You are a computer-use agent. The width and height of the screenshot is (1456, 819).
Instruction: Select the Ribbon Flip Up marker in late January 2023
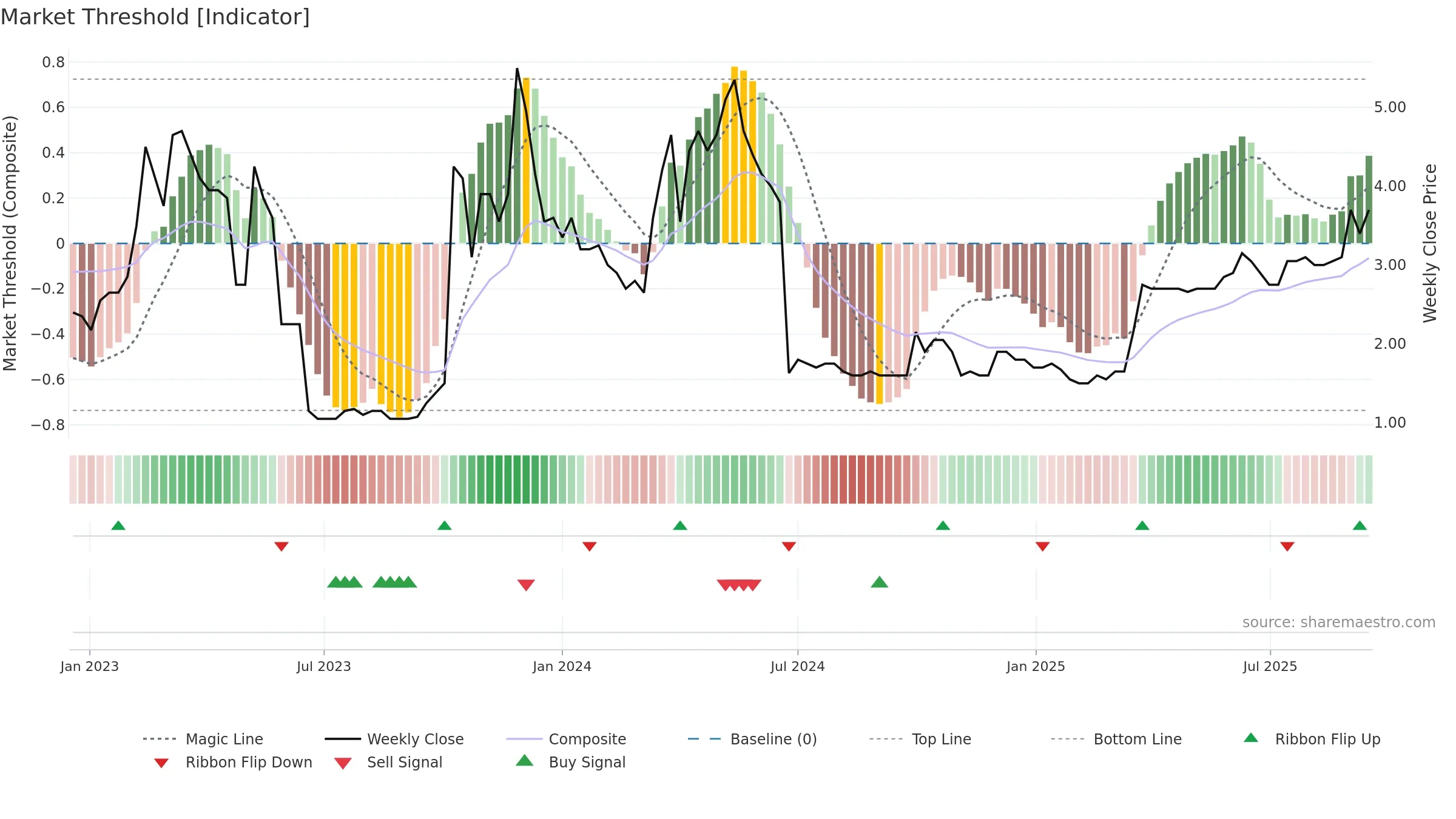tap(118, 525)
